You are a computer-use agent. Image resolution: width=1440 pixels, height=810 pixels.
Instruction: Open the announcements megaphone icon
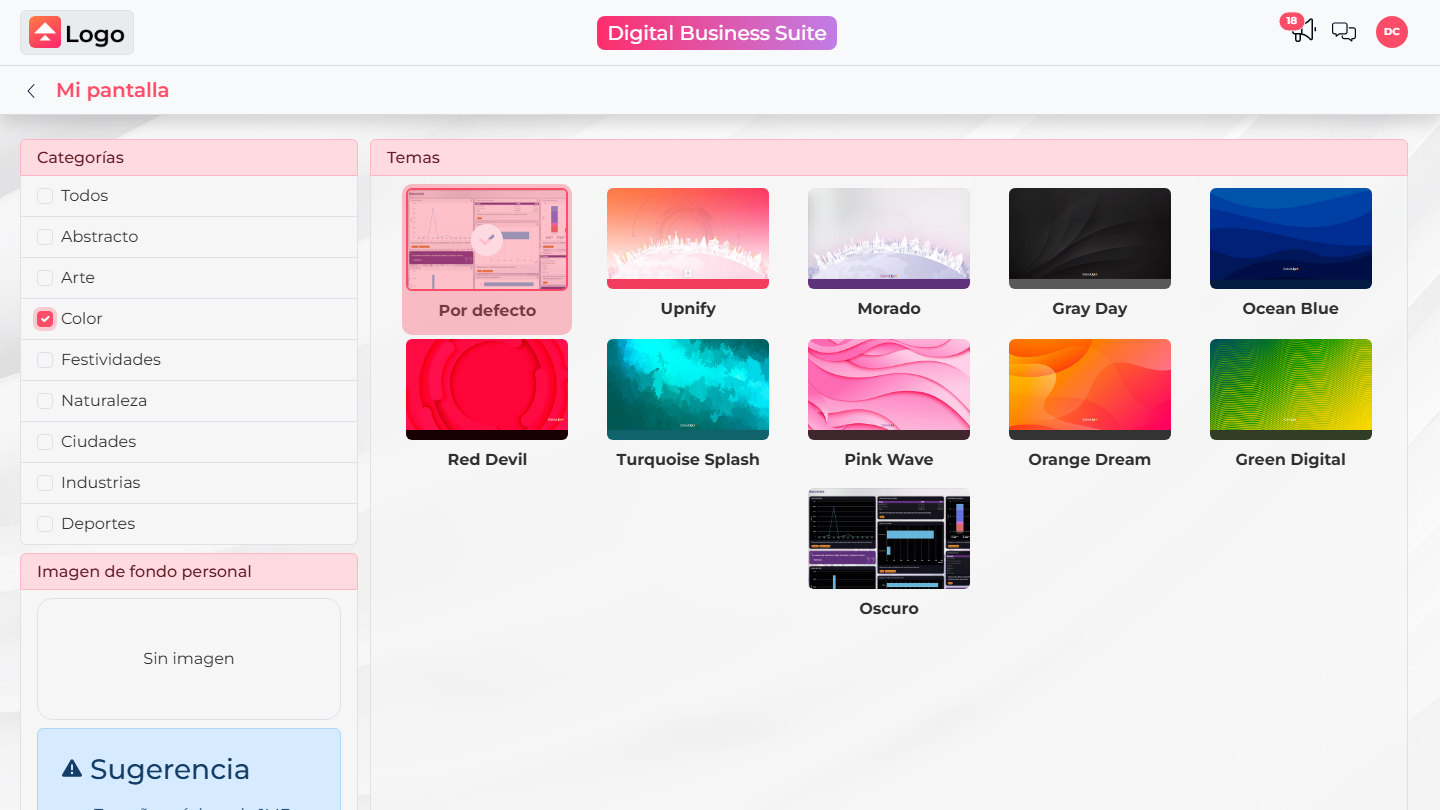(x=1303, y=32)
